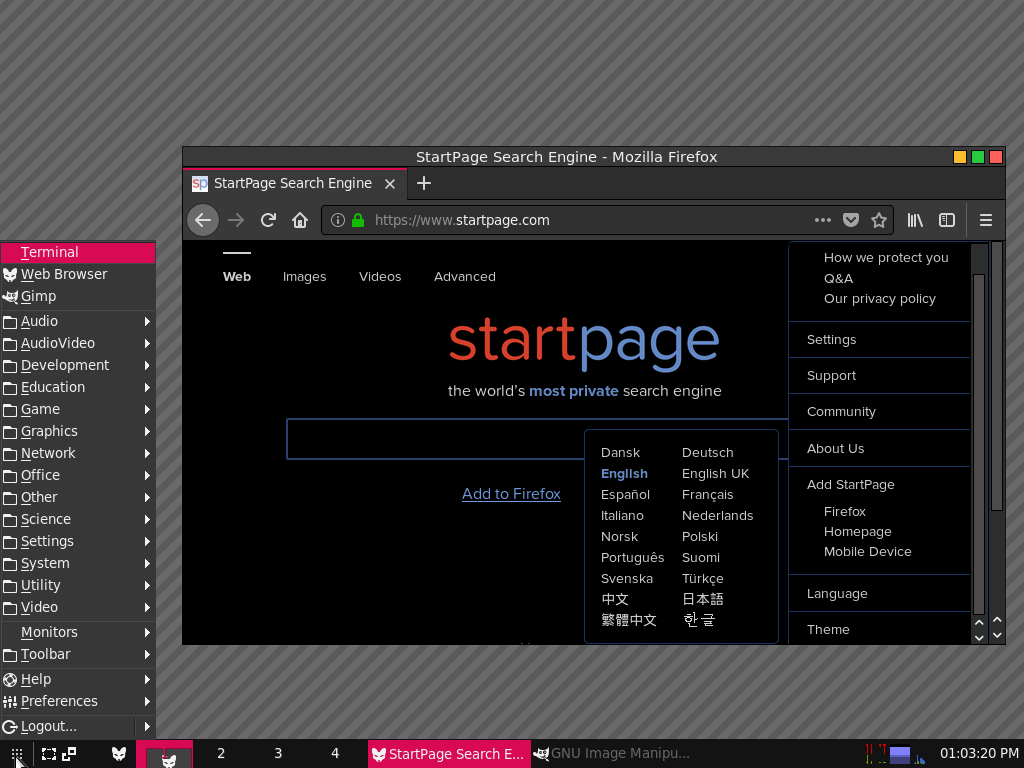Open a new browser tab
1024x768 pixels.
pyautogui.click(x=424, y=184)
